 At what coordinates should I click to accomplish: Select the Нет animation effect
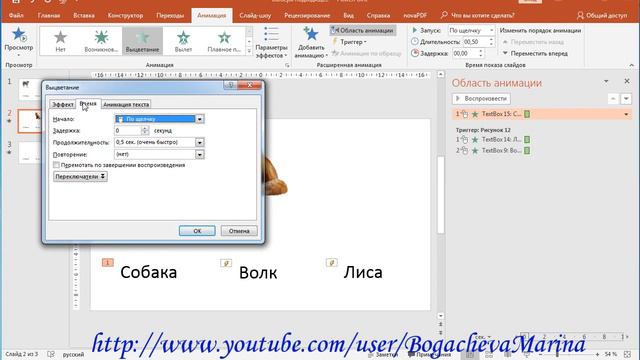60,41
